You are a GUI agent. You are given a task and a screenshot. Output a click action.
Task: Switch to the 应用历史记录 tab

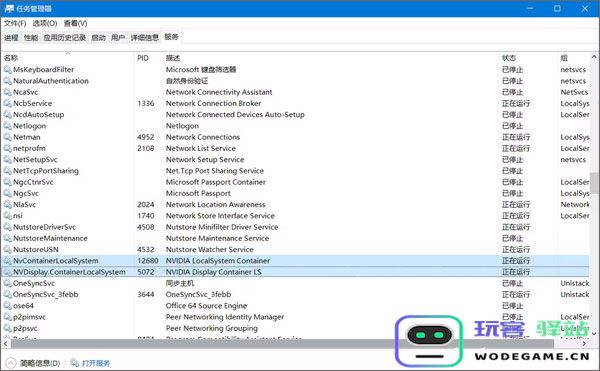(x=64, y=37)
